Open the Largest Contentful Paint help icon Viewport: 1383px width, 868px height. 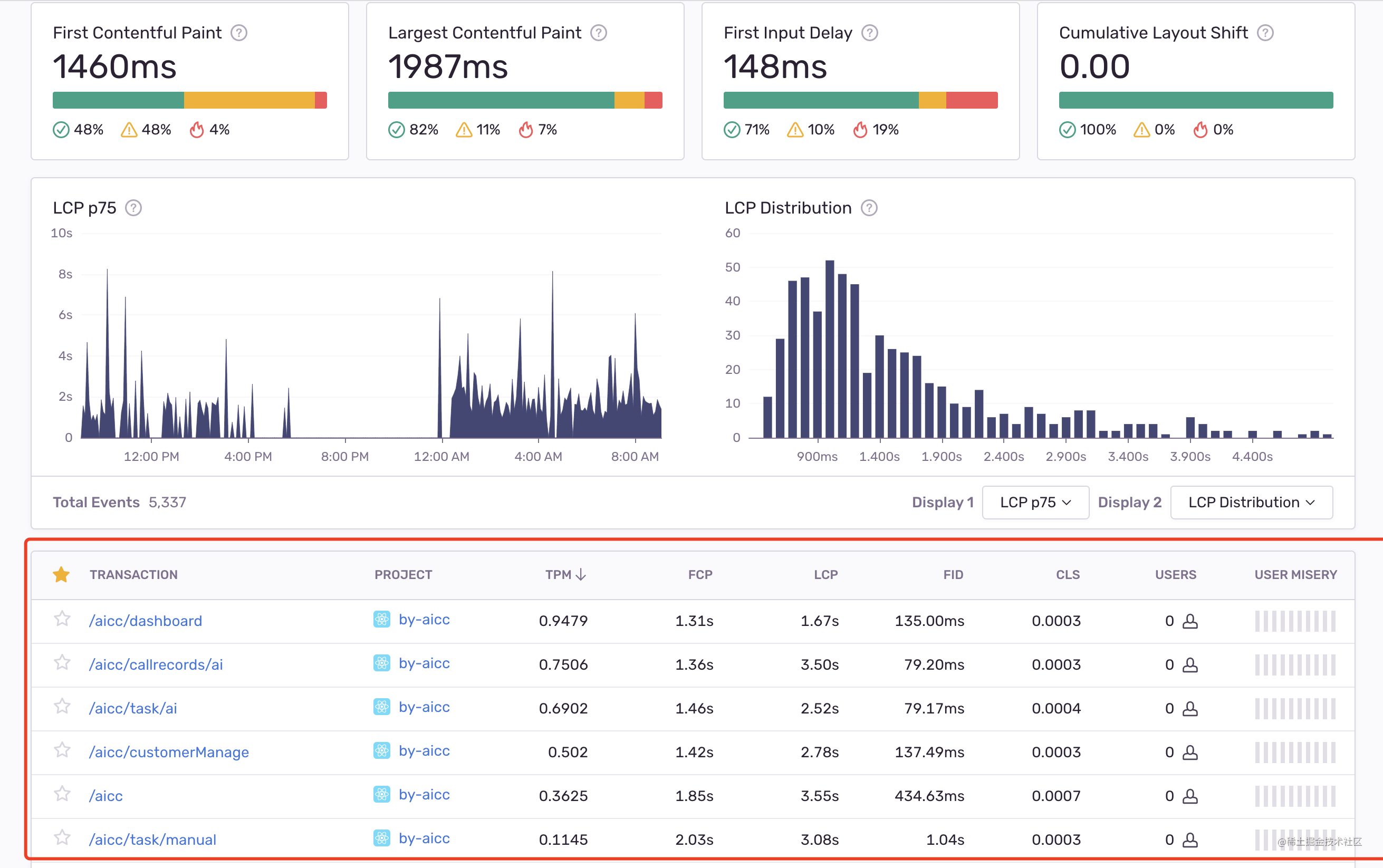click(599, 33)
